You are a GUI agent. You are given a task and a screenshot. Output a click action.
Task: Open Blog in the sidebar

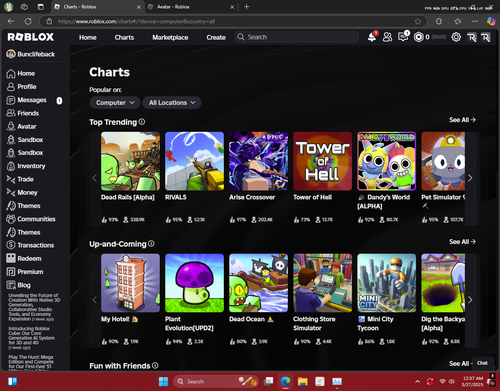[x=18, y=285]
